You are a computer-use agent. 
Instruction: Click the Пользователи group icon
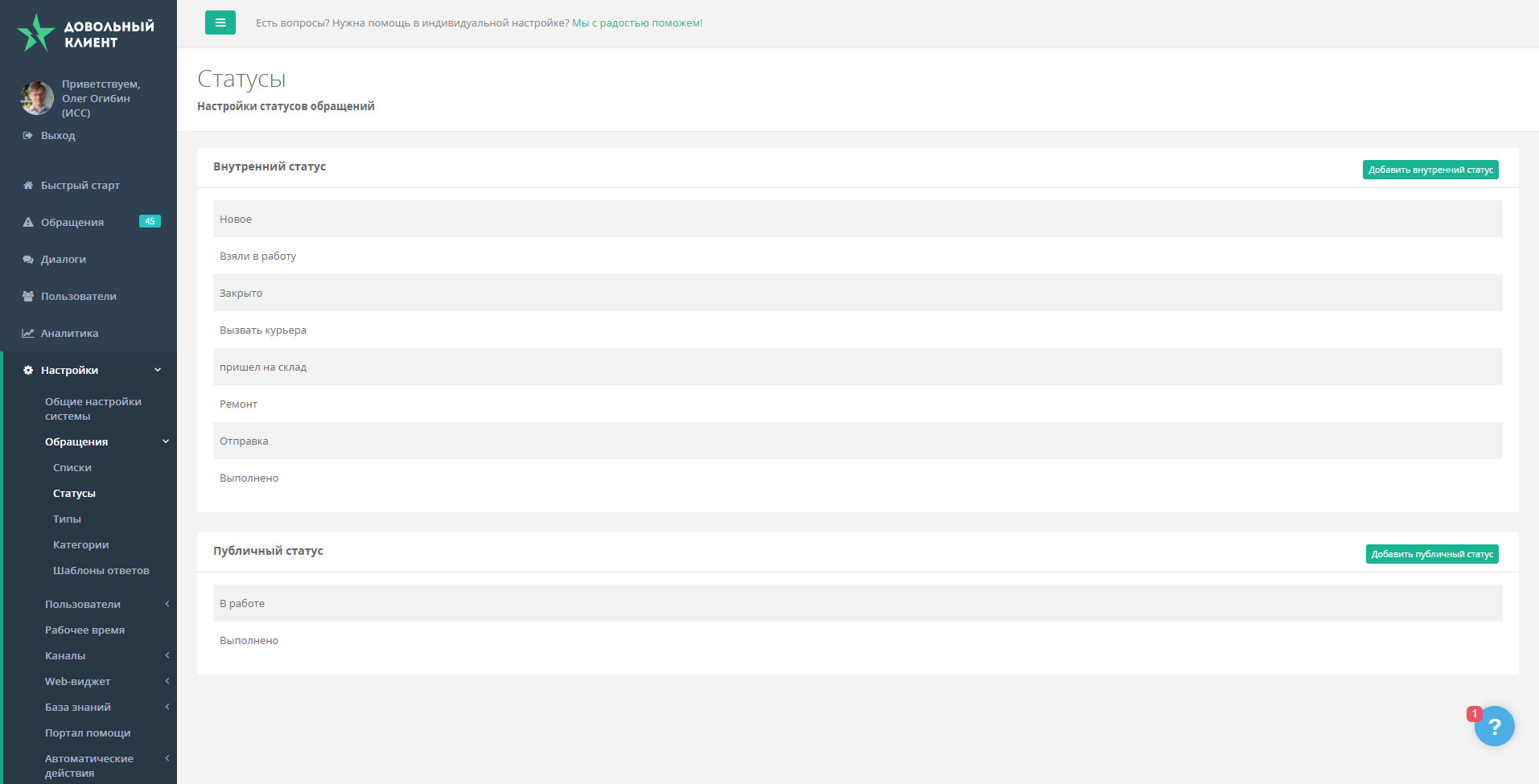click(x=28, y=296)
